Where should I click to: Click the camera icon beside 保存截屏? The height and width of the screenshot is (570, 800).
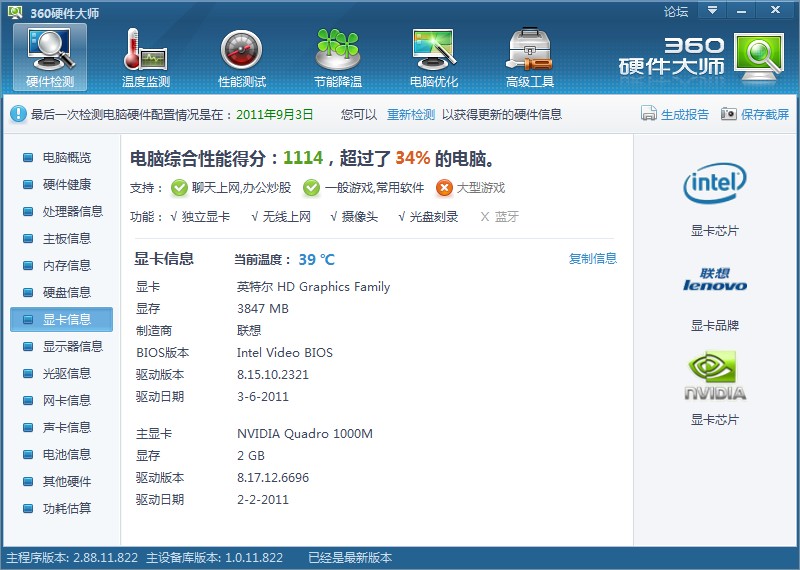point(729,113)
